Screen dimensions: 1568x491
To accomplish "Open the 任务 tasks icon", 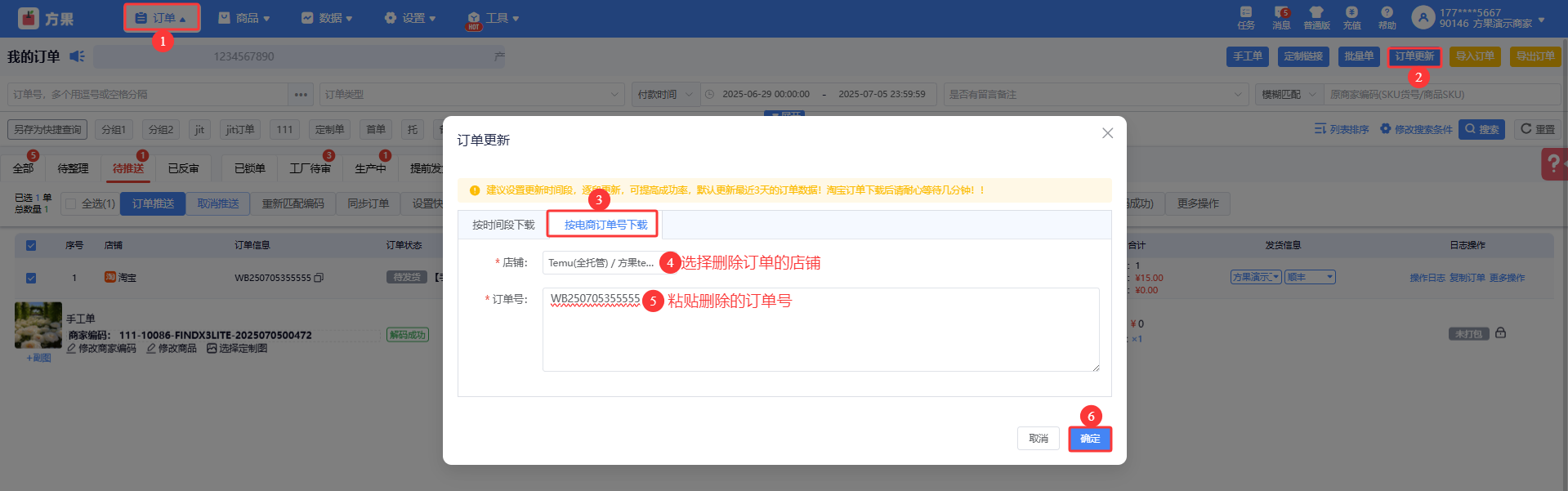I will point(1245,13).
